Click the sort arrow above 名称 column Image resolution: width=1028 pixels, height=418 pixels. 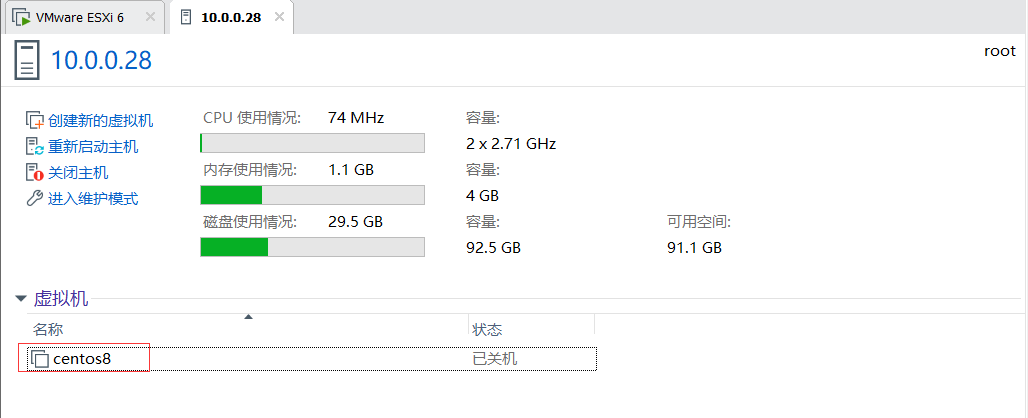point(248,317)
